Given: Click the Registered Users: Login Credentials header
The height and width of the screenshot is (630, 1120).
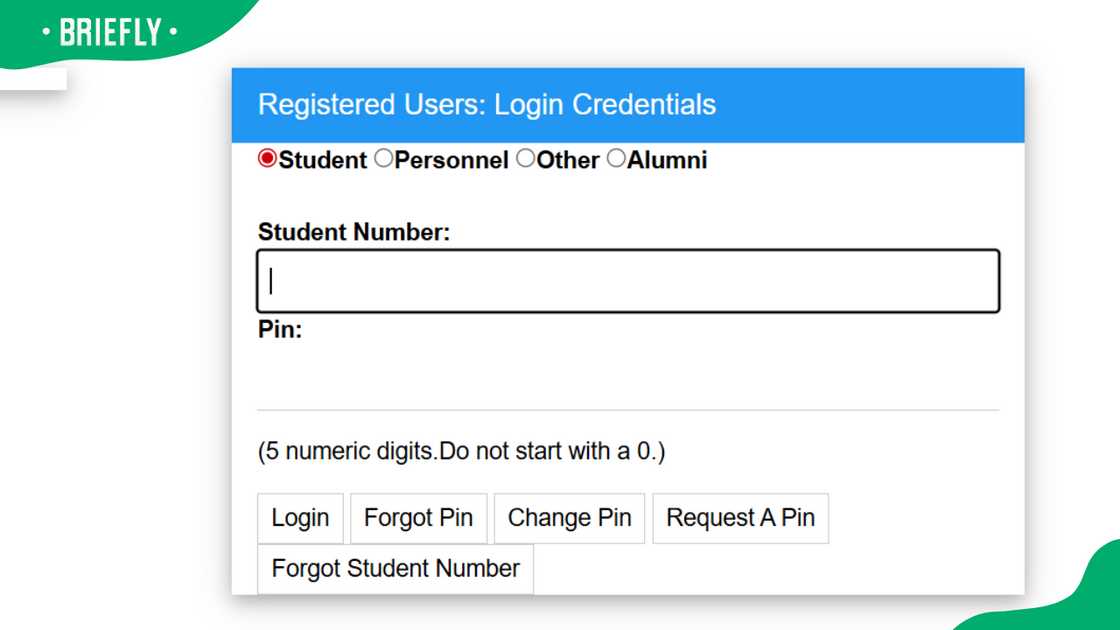Looking at the screenshot, I should (x=487, y=105).
